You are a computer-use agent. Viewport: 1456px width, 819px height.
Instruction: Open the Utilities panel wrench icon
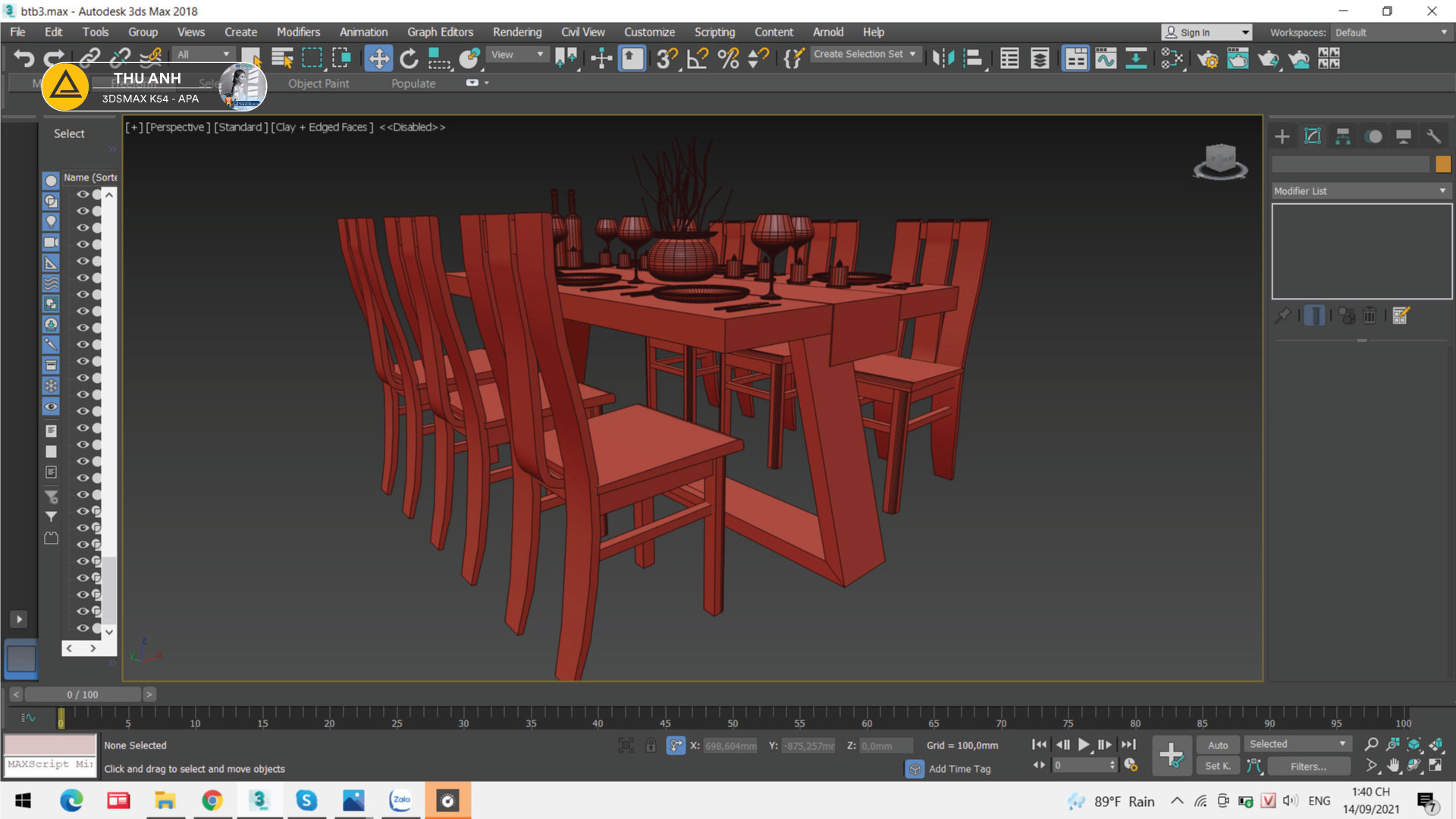coord(1433,136)
